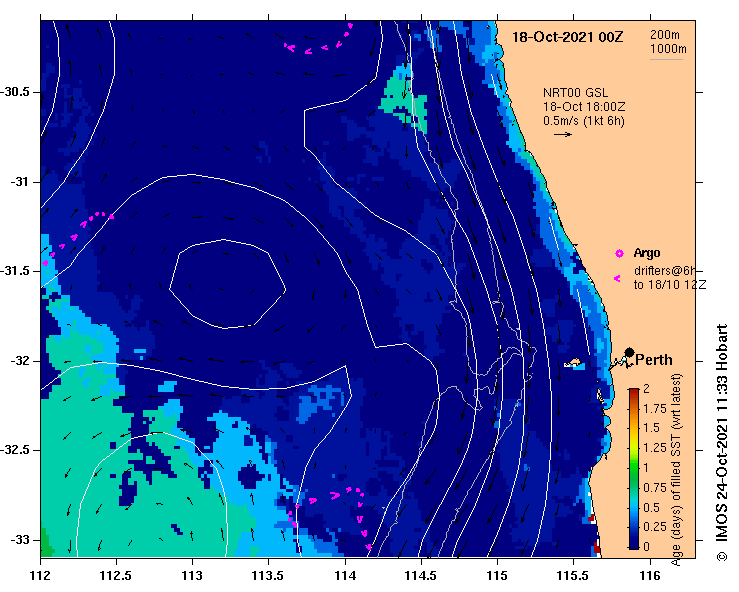Screen dimensions: 739x592
Task: Click the Argo legend label
Action: tap(647, 253)
